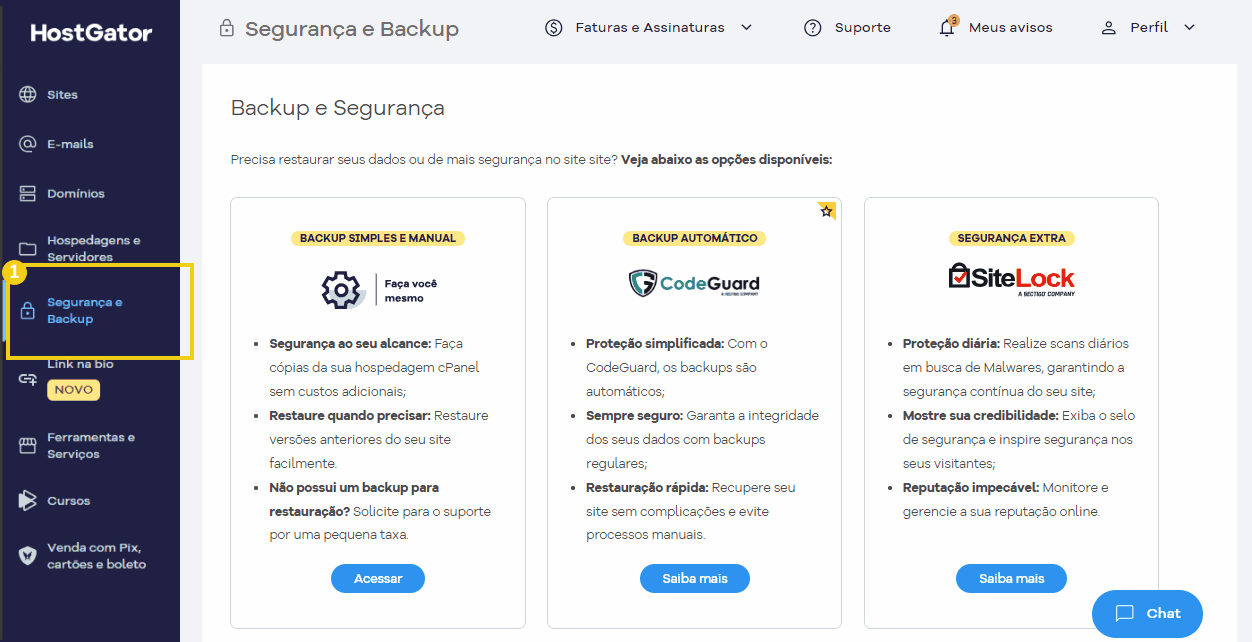Click the store icon beside Ferramentas e Serviços
The width and height of the screenshot is (1252, 642).
tap(28, 446)
